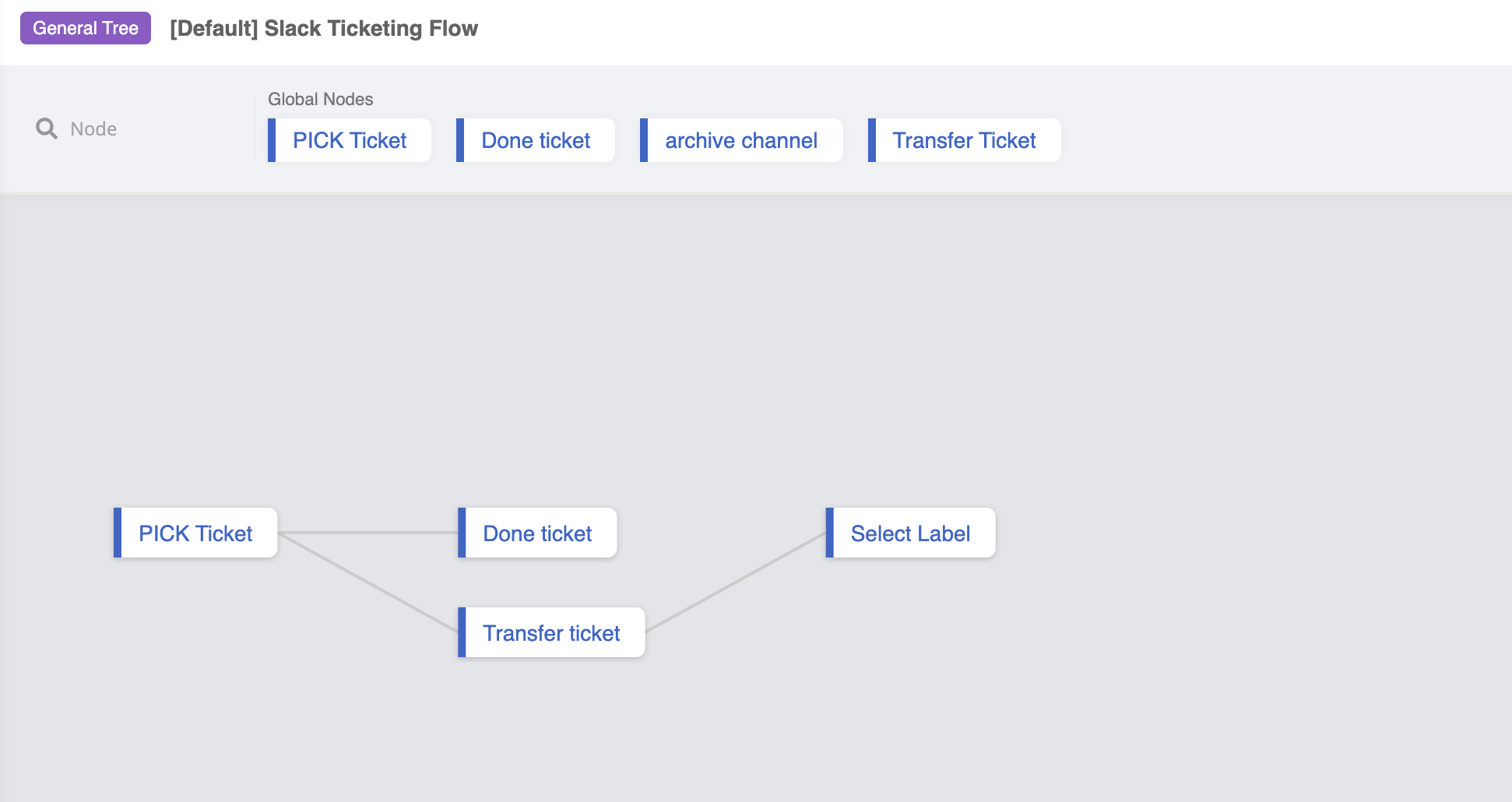
Task: Click connector from PICK Ticket to Transfer ticket
Action: pos(367,582)
